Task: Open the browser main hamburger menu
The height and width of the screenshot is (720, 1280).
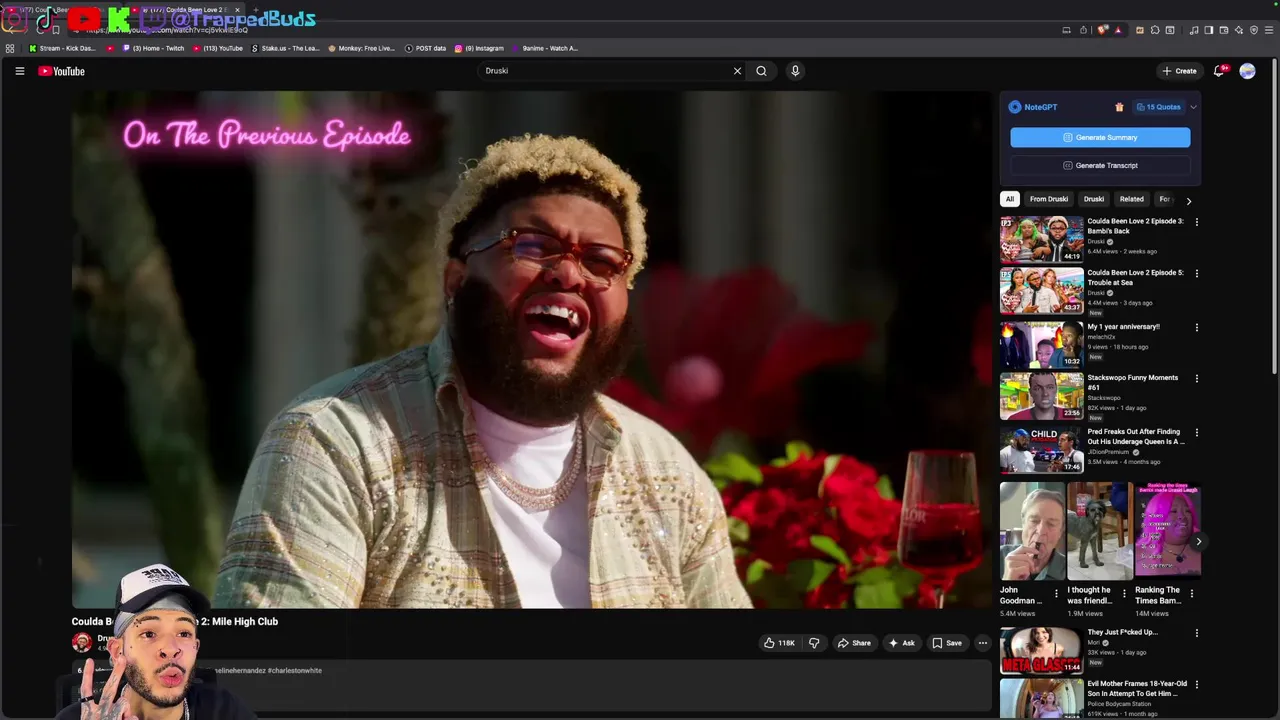Action: pyautogui.click(x=1270, y=30)
